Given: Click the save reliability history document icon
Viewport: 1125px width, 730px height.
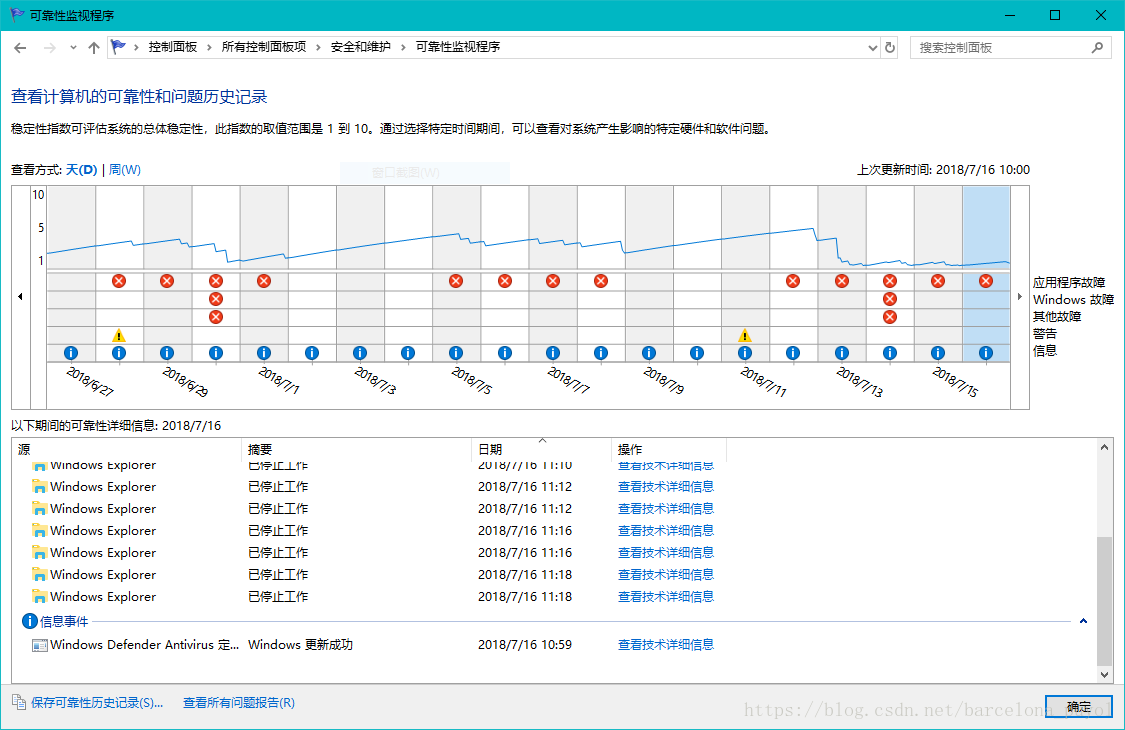Looking at the screenshot, I should tap(19, 701).
